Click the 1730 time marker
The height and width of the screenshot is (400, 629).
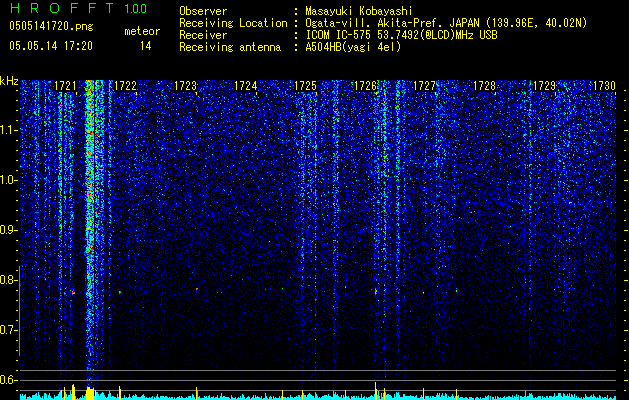point(604,85)
